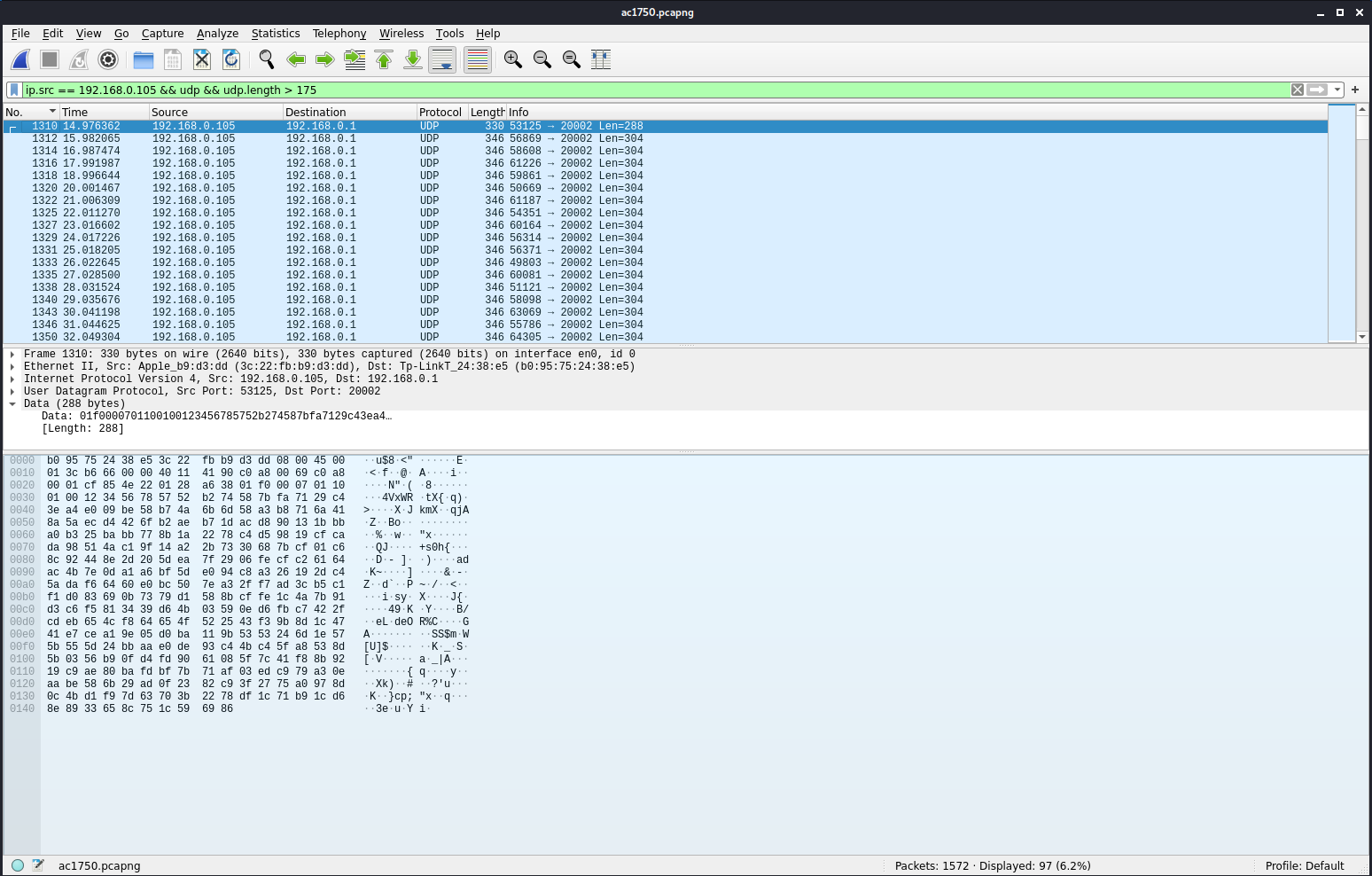Screen dimensions: 1372x876
Task: Sort by Protocol column header
Action: point(441,112)
